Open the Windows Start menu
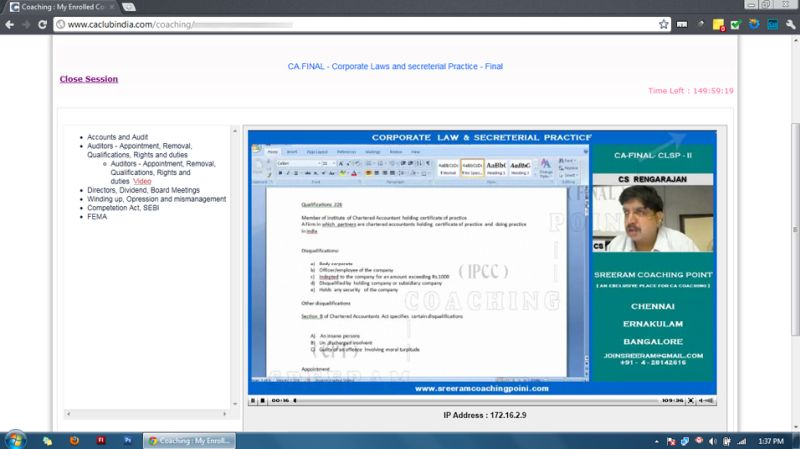This screenshot has height=449, width=800. (x=16, y=439)
